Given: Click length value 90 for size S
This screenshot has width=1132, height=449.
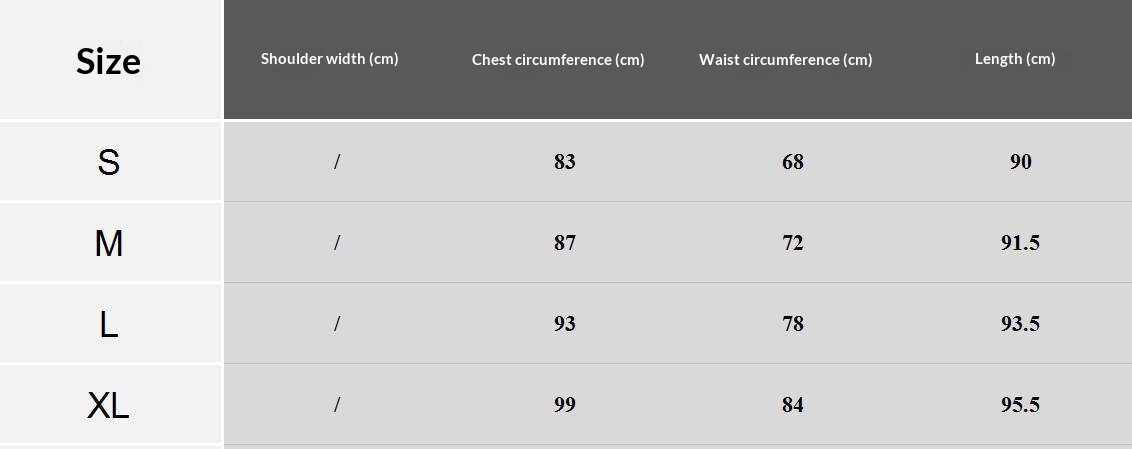Looking at the screenshot, I should [1021, 162].
